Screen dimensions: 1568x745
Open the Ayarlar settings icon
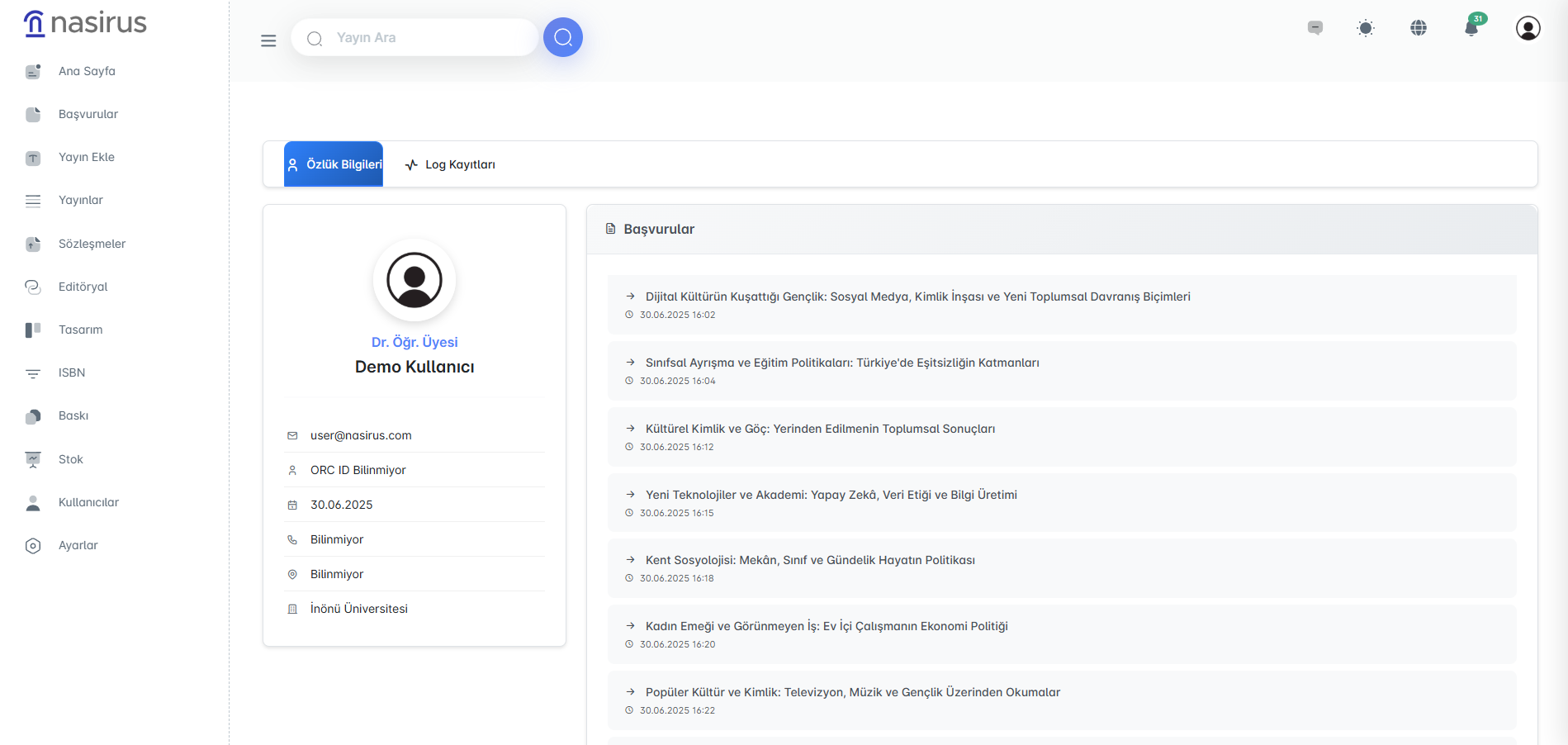[x=33, y=545]
